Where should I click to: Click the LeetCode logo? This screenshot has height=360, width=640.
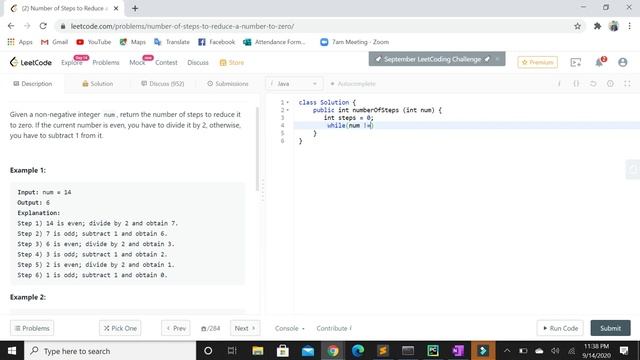(x=31, y=62)
